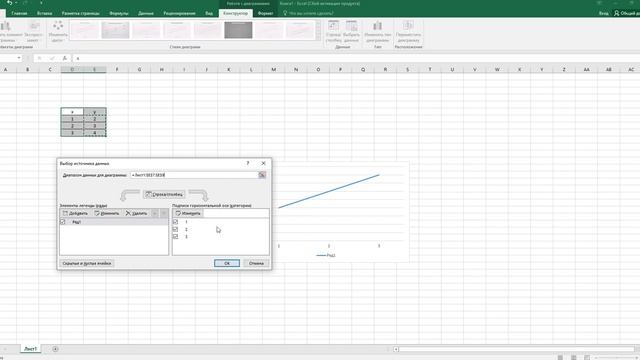The image size is (640, 360).
Task: Click the Undo arrow in the title bar
Action: [x=9, y=3]
